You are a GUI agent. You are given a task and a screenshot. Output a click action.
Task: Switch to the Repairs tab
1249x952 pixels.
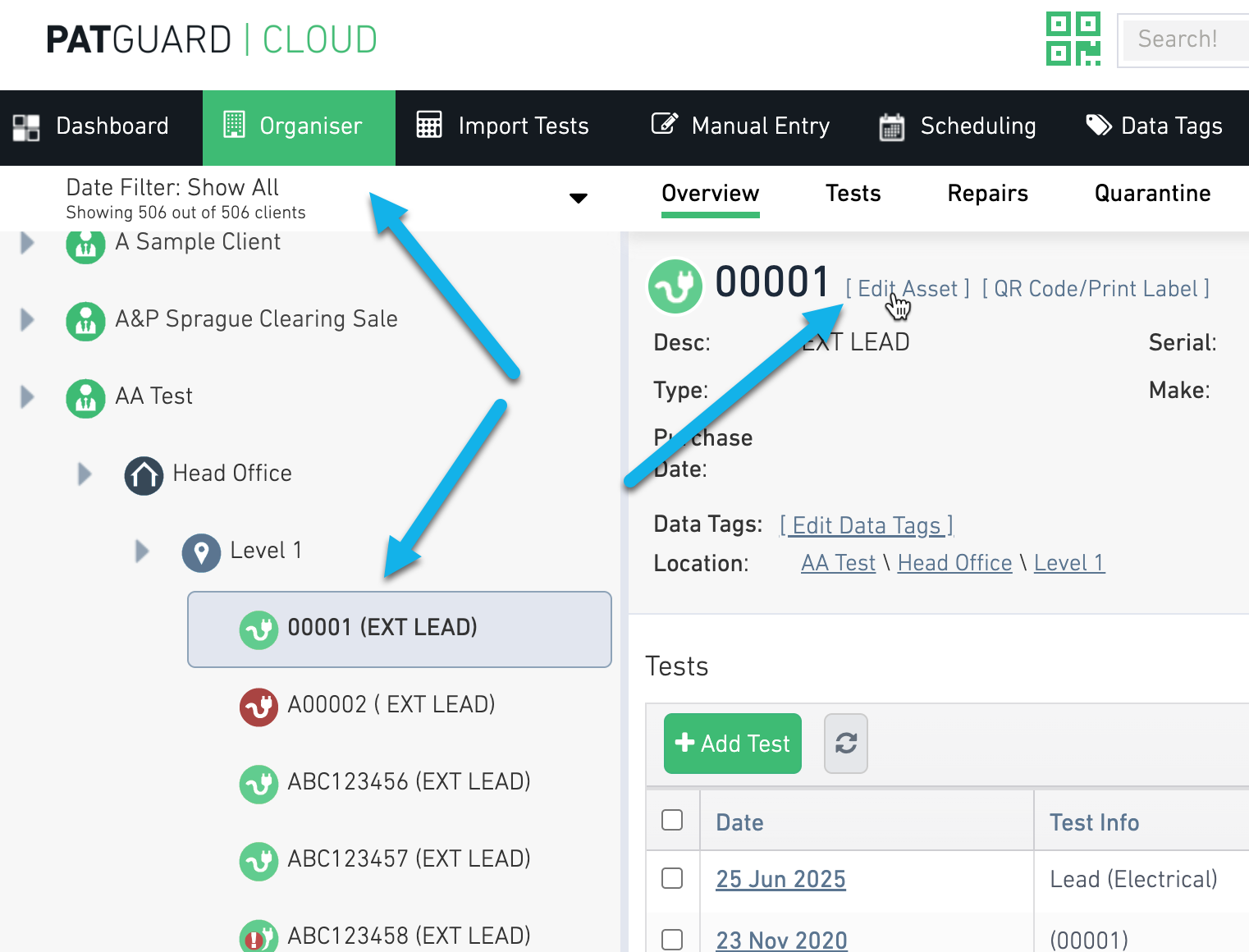(987, 193)
